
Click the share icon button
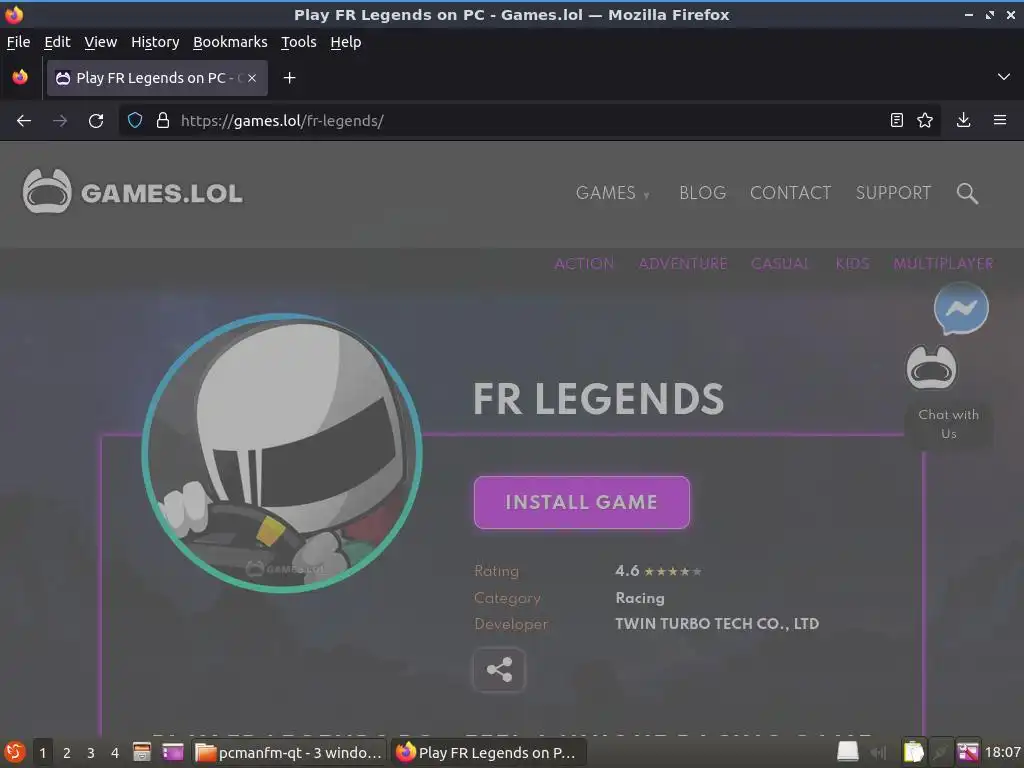499,670
